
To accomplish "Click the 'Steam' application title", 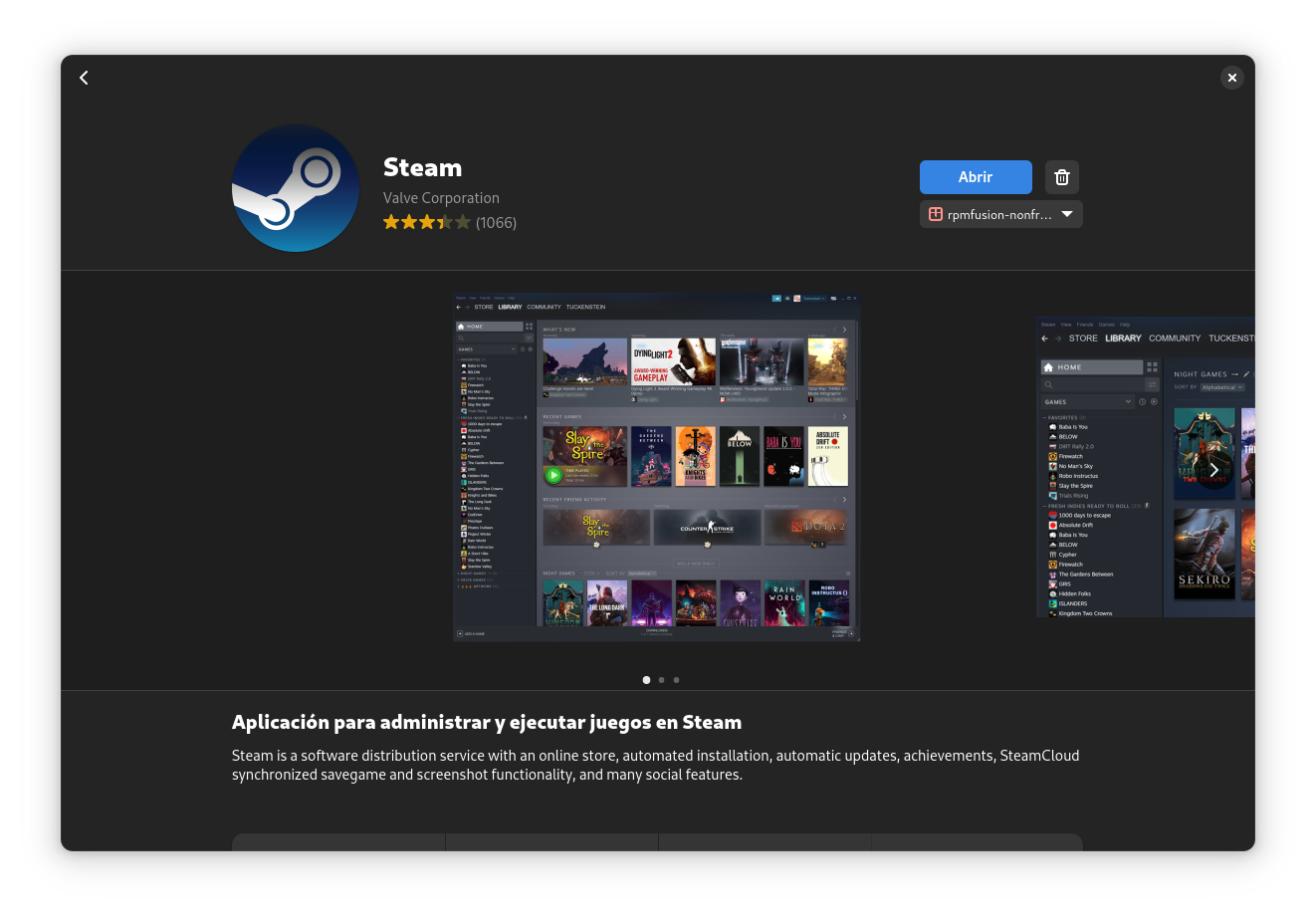I will 422,167.
